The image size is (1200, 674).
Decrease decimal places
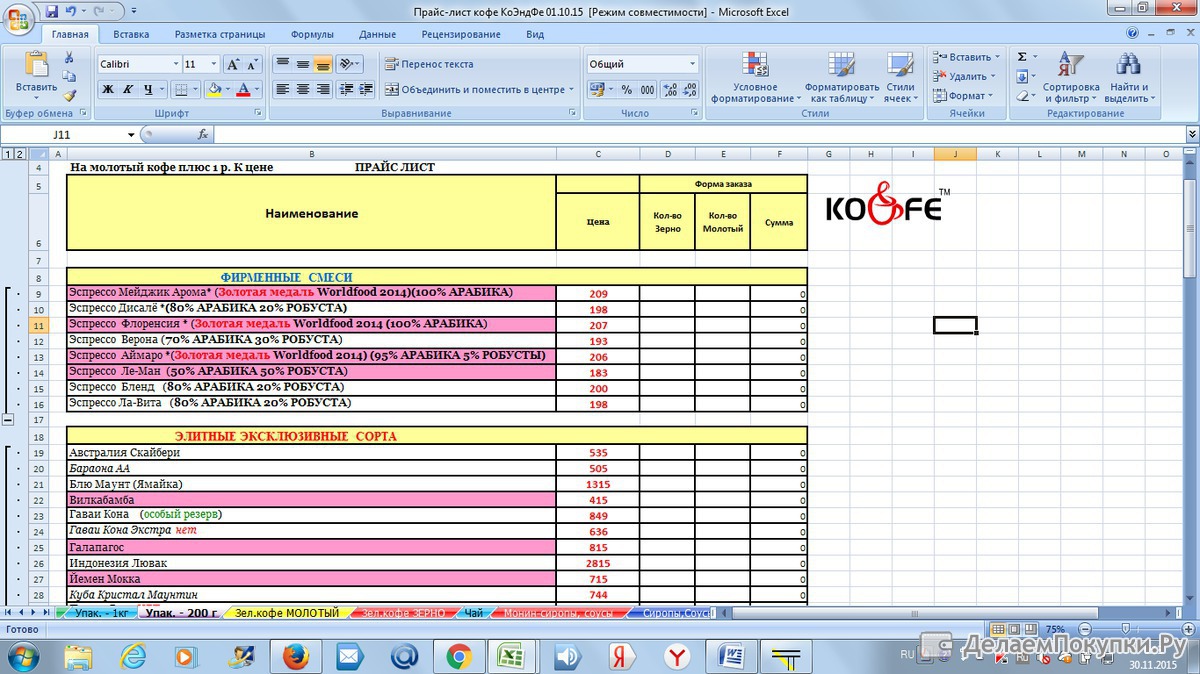tap(690, 89)
